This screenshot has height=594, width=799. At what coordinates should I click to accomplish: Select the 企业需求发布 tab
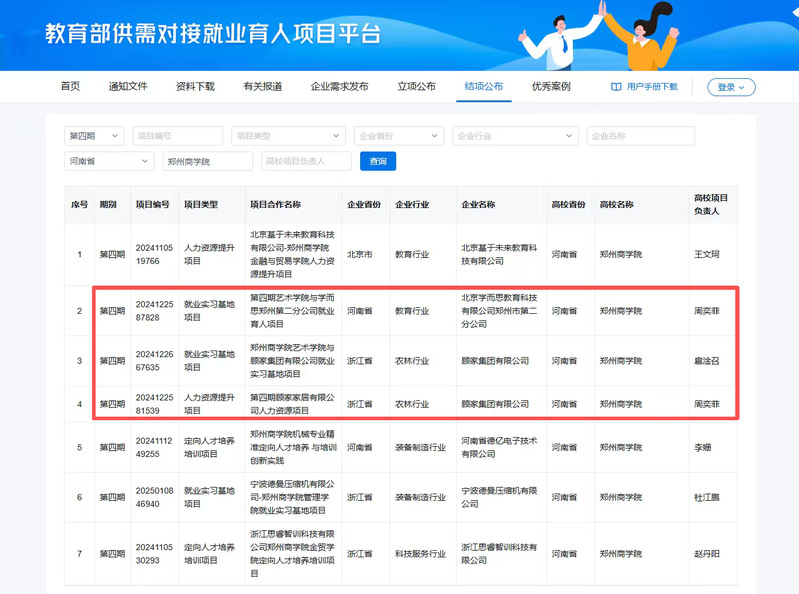339,87
